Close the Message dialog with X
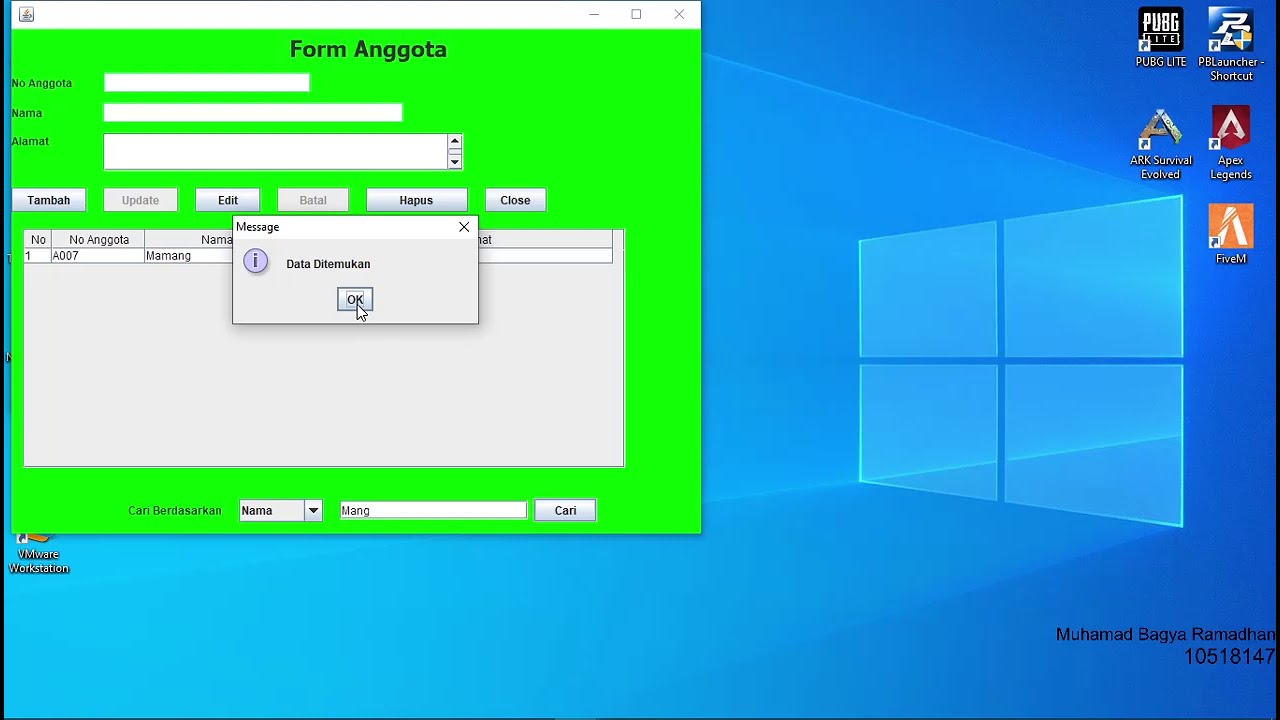This screenshot has width=1280, height=720. click(x=464, y=227)
